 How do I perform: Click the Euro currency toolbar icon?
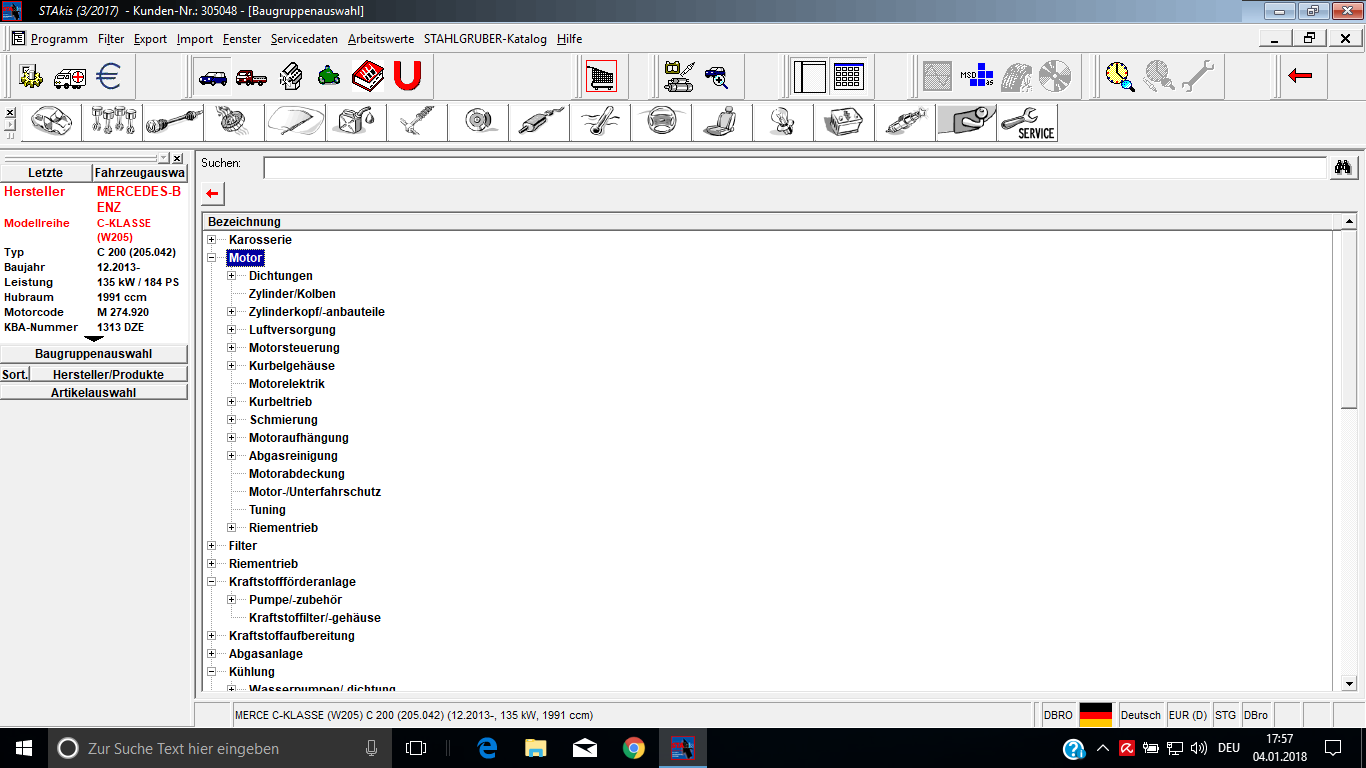click(109, 76)
